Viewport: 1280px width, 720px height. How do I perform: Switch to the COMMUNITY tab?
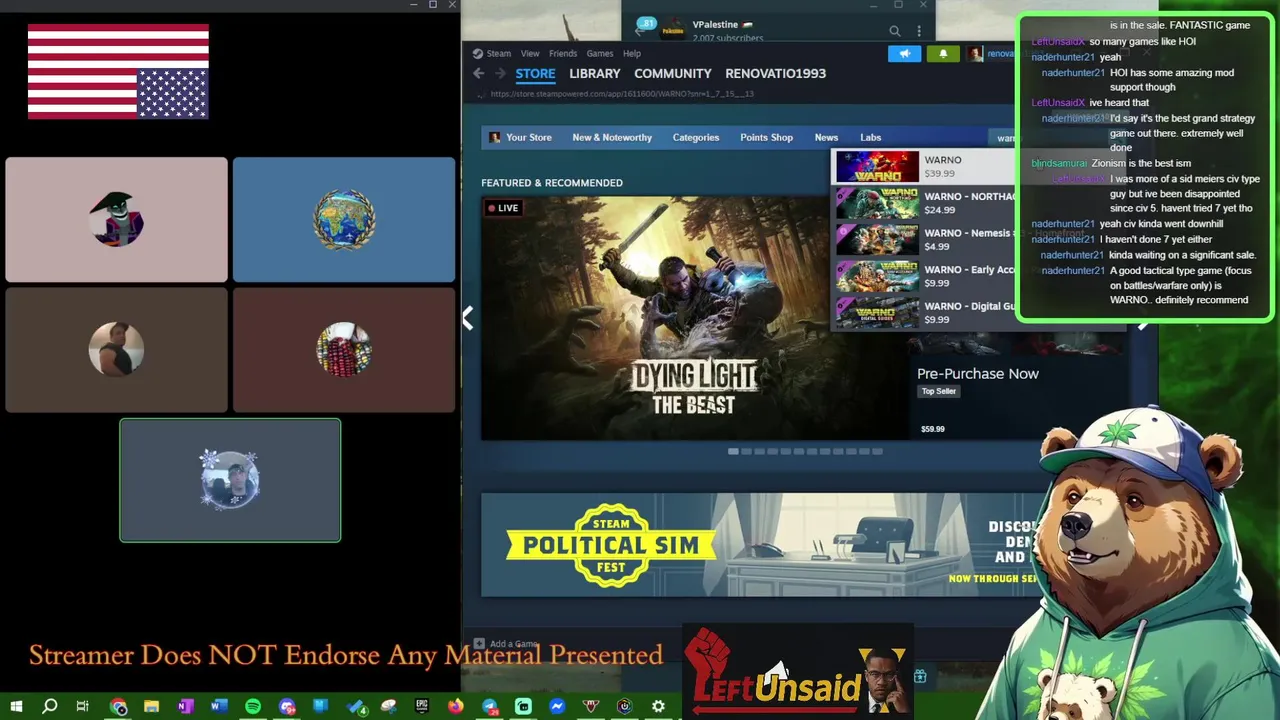click(x=673, y=74)
